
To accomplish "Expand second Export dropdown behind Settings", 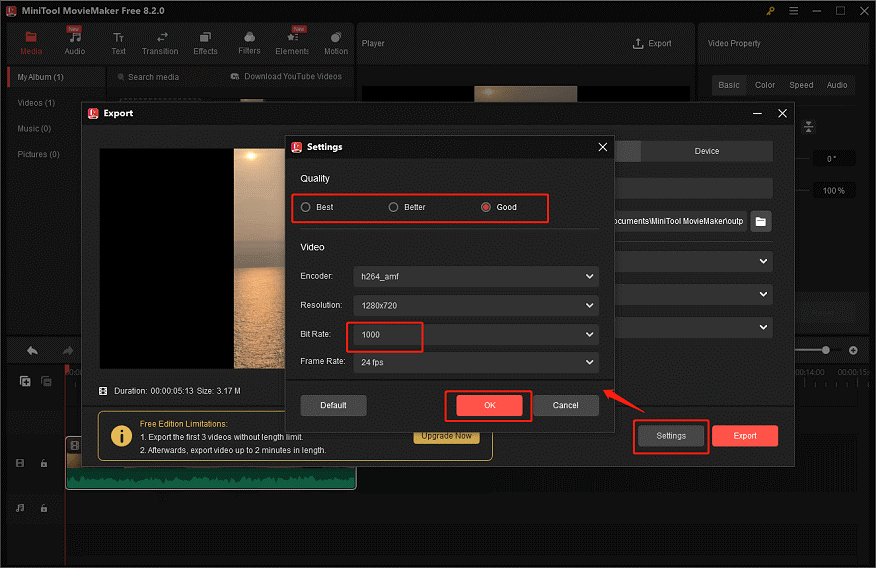I will tap(763, 294).
